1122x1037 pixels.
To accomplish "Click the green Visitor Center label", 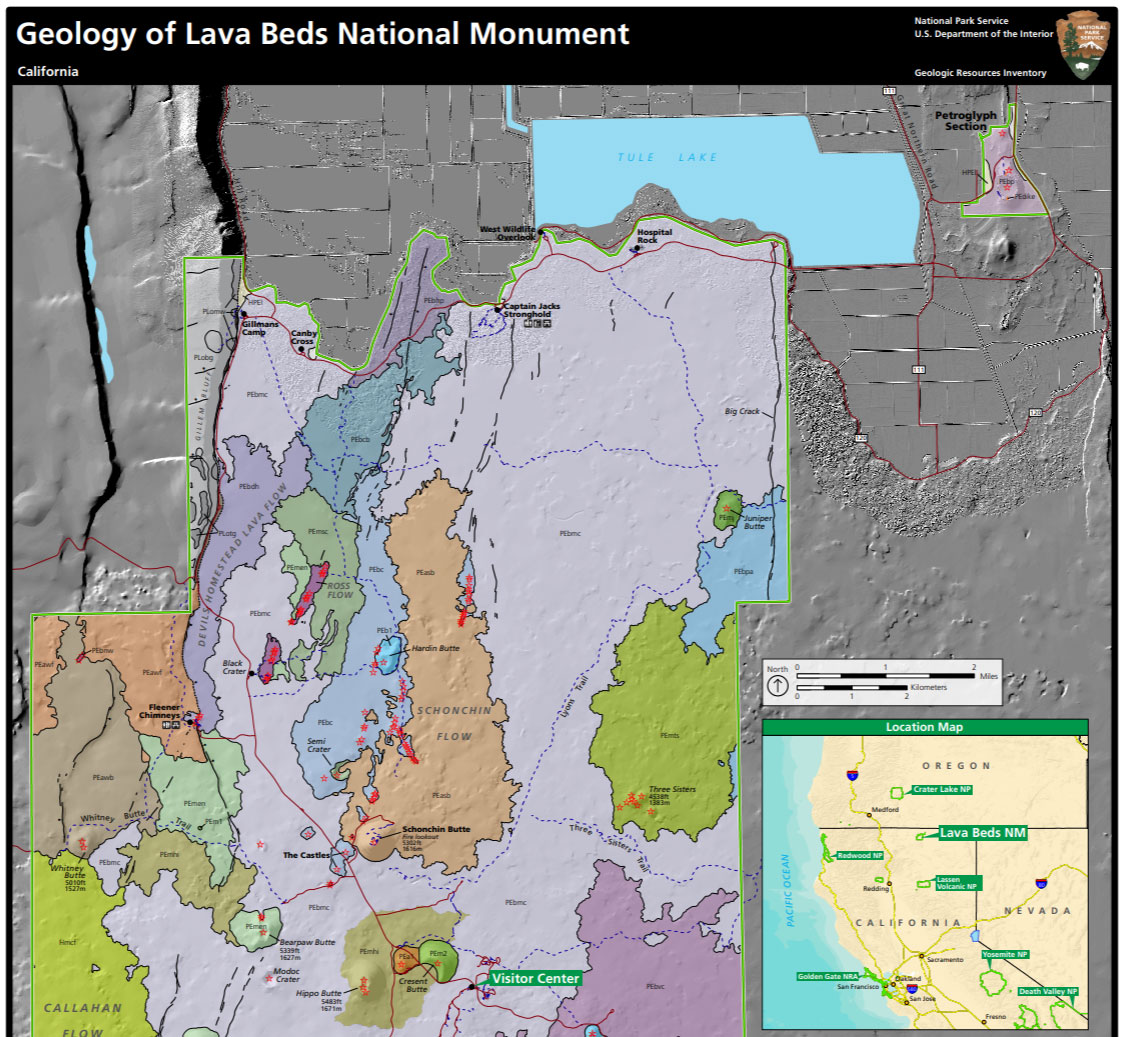I will [x=536, y=978].
